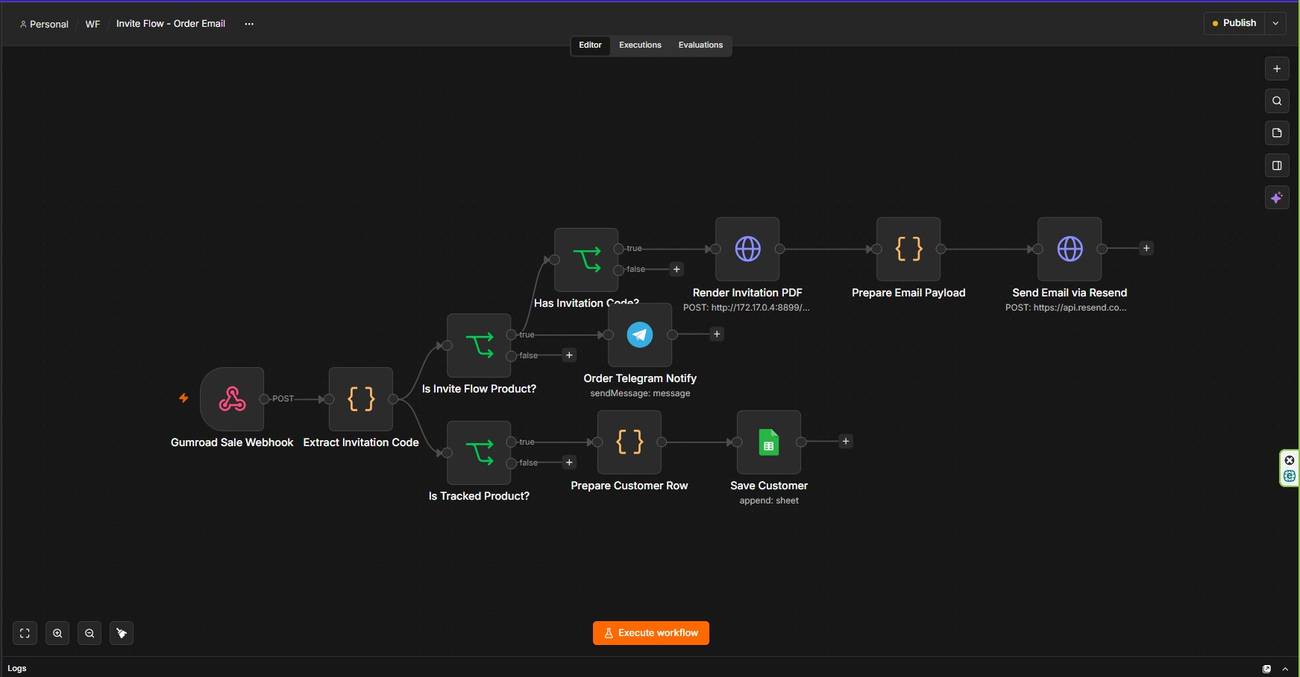
Task: Click the sendMessage: message subtitle
Action: pyautogui.click(x=640, y=393)
